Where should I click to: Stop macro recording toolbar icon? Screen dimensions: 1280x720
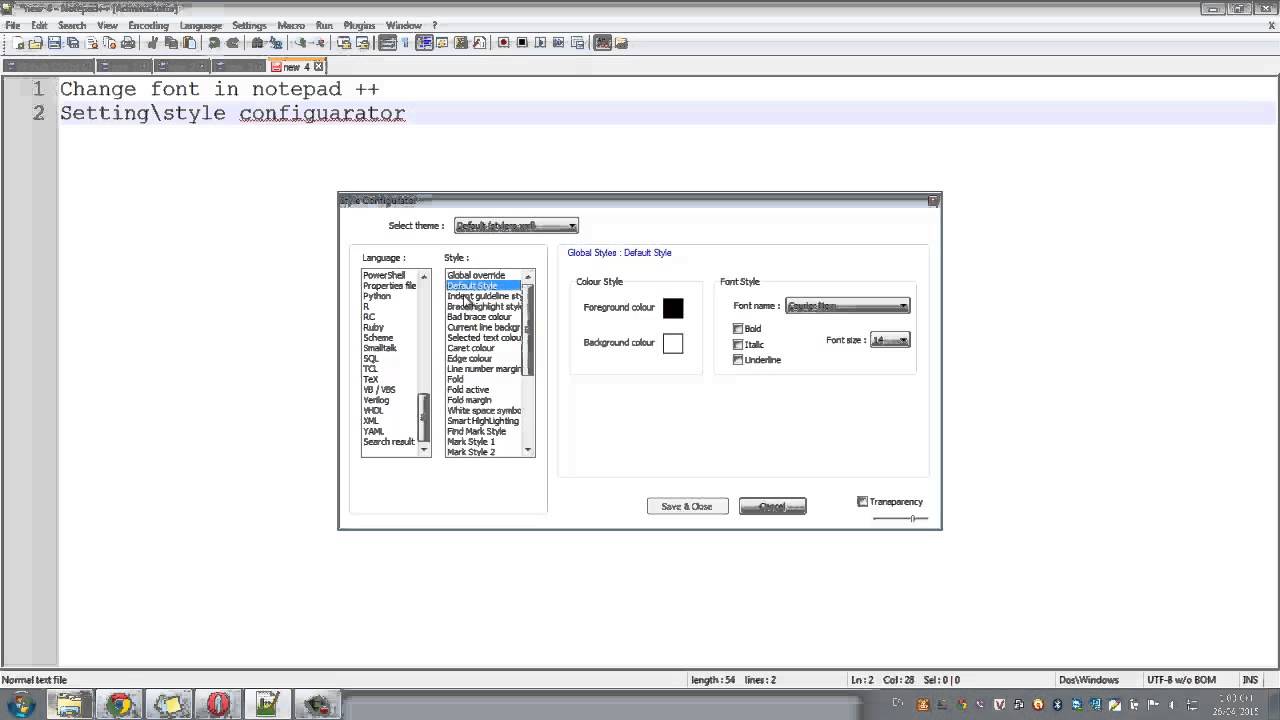[x=522, y=43]
